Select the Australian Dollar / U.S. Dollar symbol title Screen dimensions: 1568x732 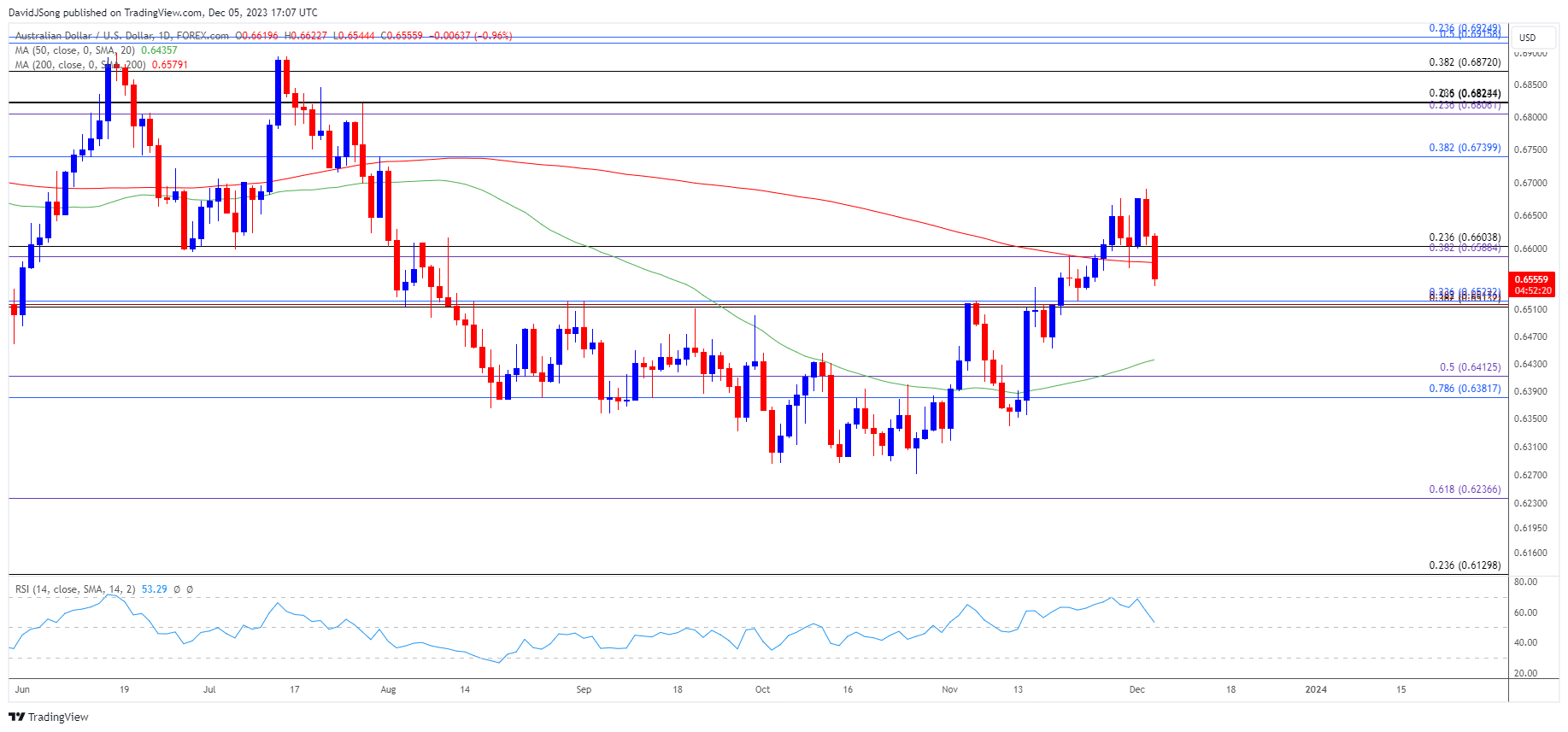pyautogui.click(x=122, y=36)
